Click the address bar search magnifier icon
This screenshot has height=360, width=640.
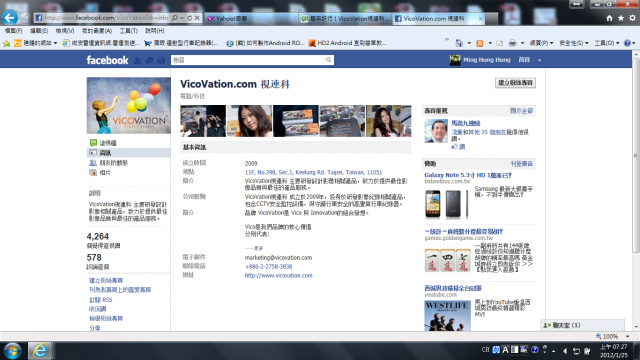(x=175, y=18)
